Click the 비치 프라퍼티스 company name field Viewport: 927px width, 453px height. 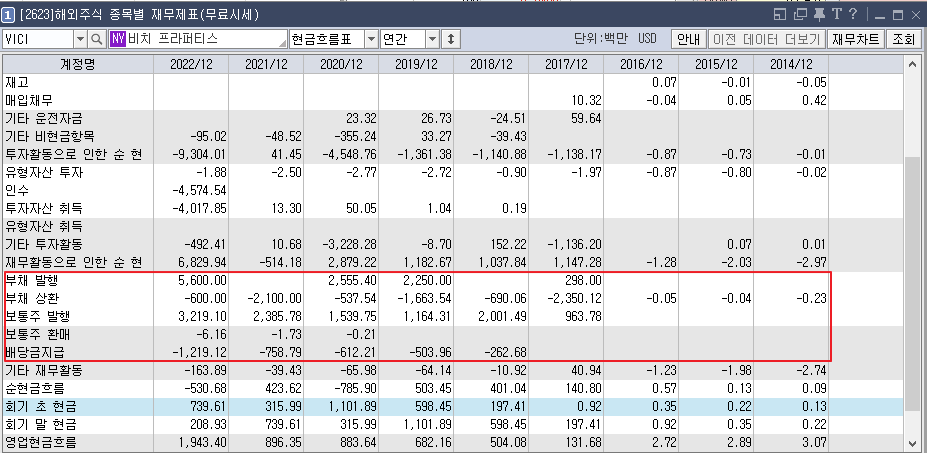tap(197, 40)
